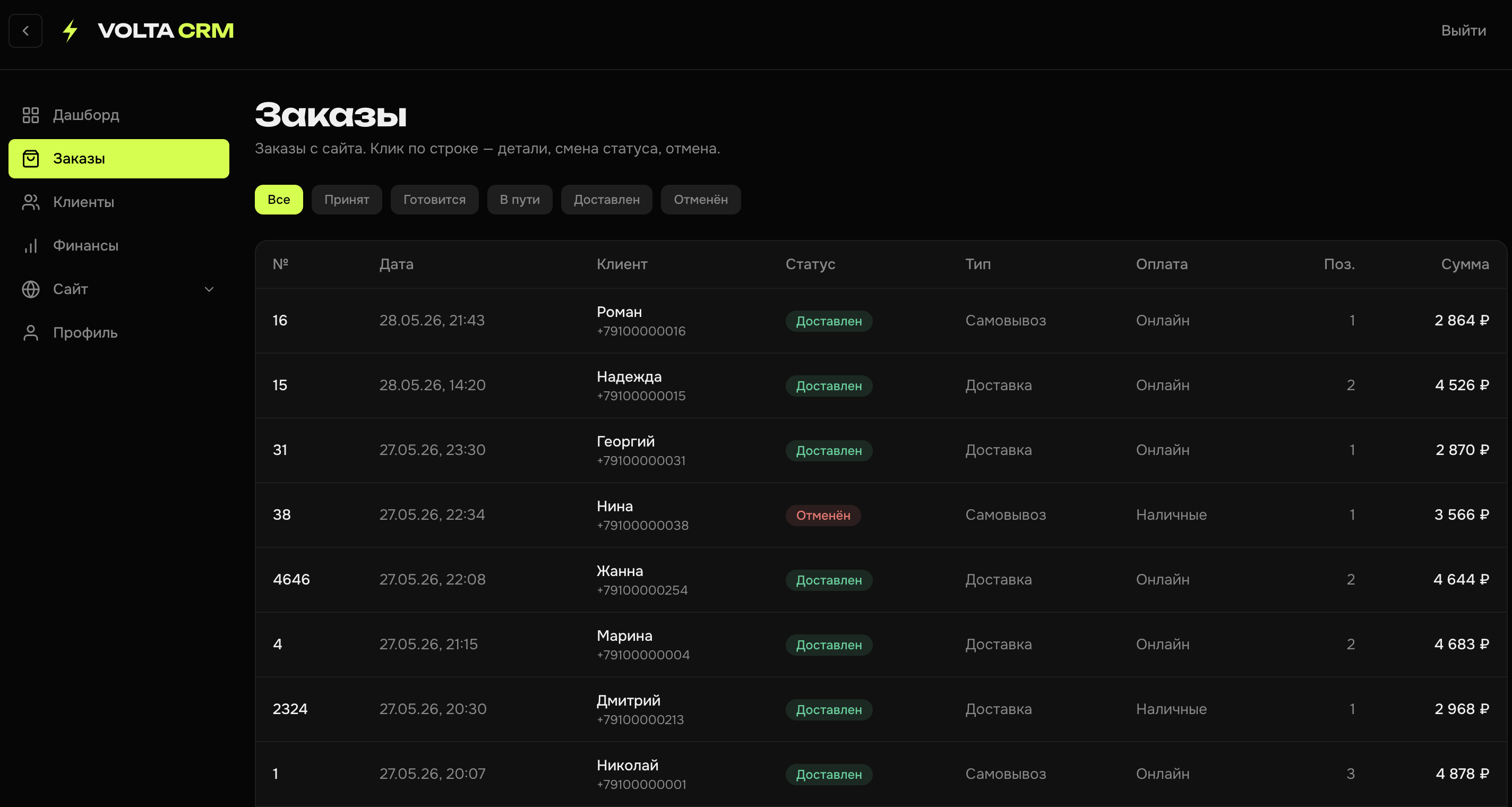This screenshot has width=1512, height=807.
Task: Click date 27.05.26, 21:15
Action: (428, 645)
